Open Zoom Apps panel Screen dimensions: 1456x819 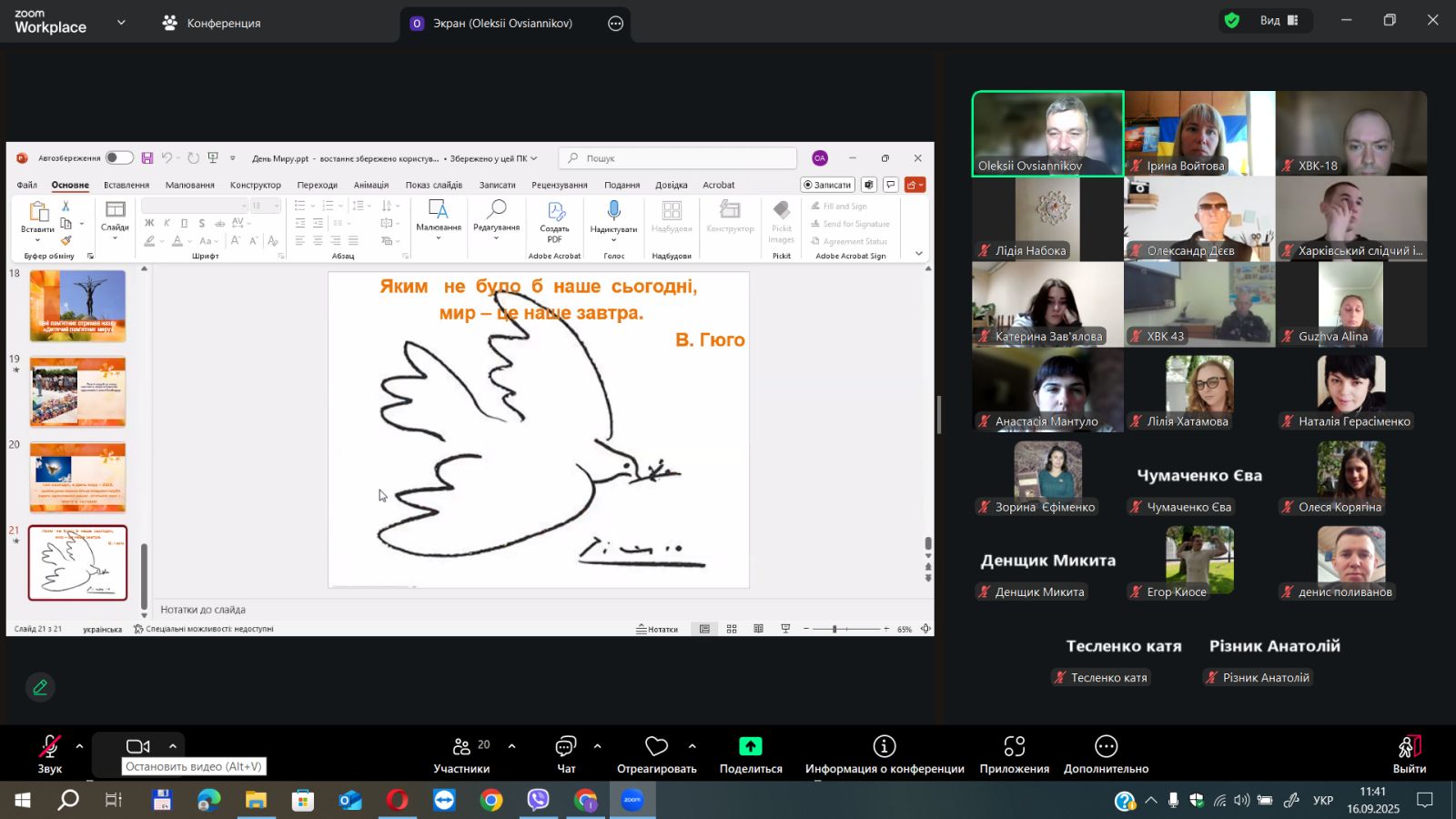(x=1015, y=754)
